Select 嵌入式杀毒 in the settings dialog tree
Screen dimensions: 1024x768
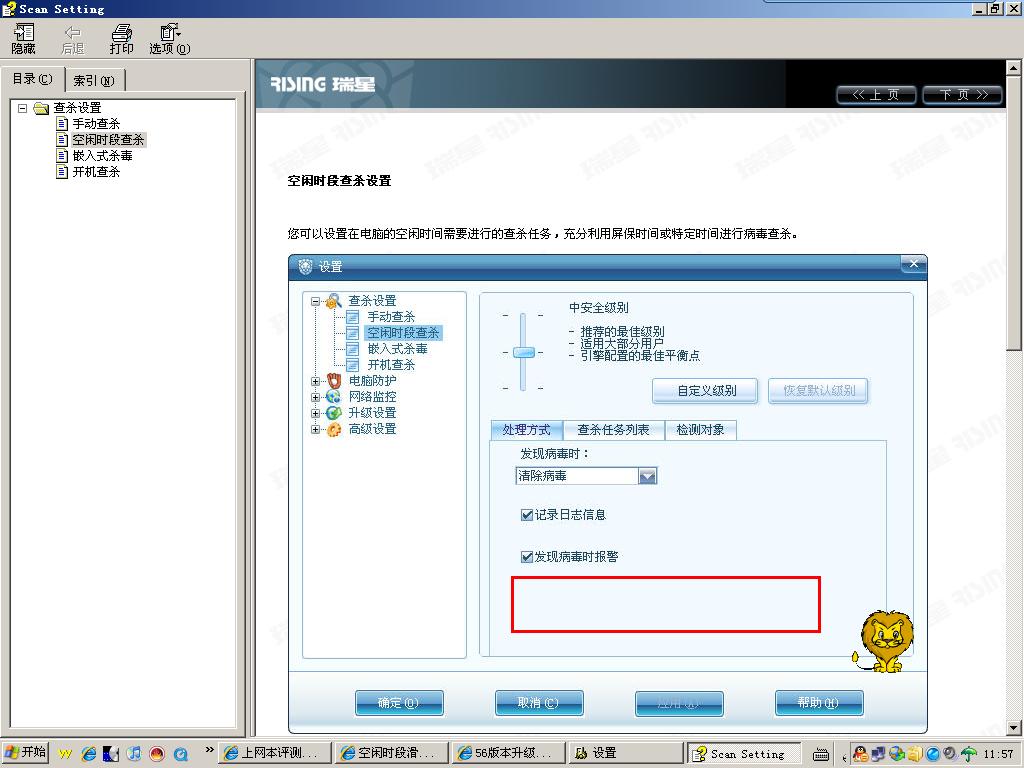point(397,349)
